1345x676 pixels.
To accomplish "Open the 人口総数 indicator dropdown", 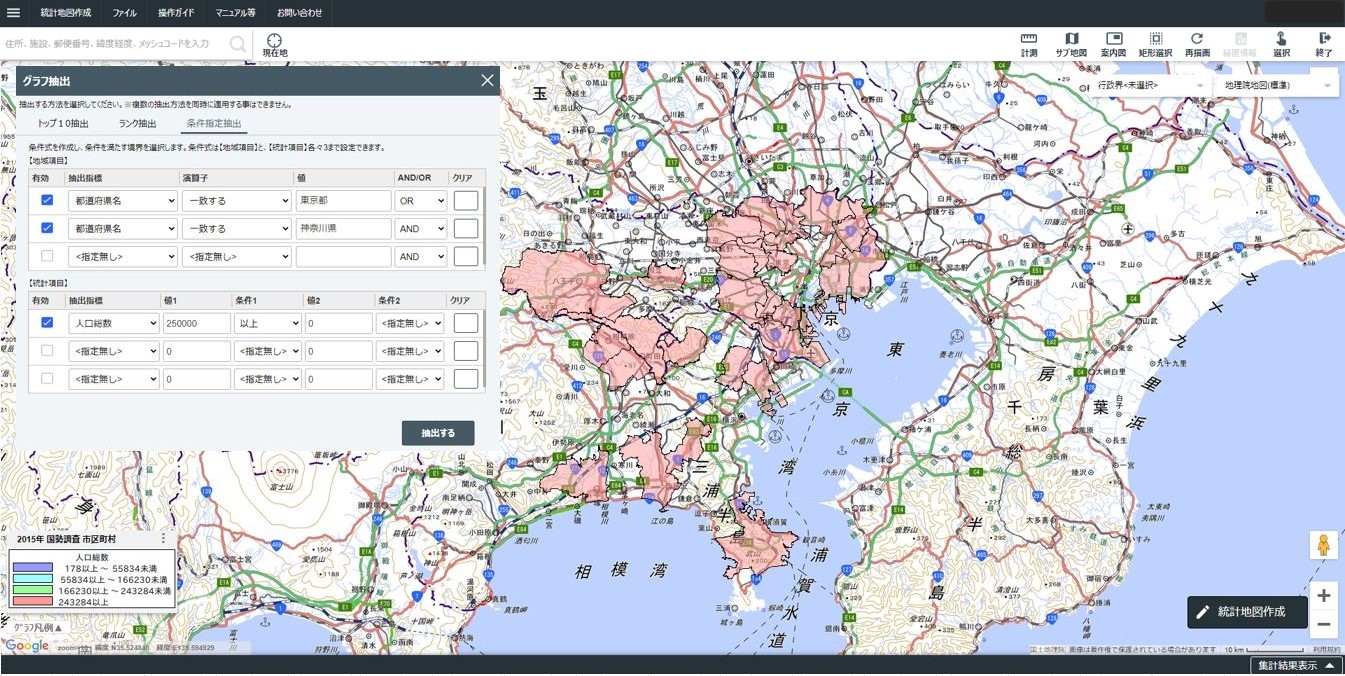I will click(113, 323).
